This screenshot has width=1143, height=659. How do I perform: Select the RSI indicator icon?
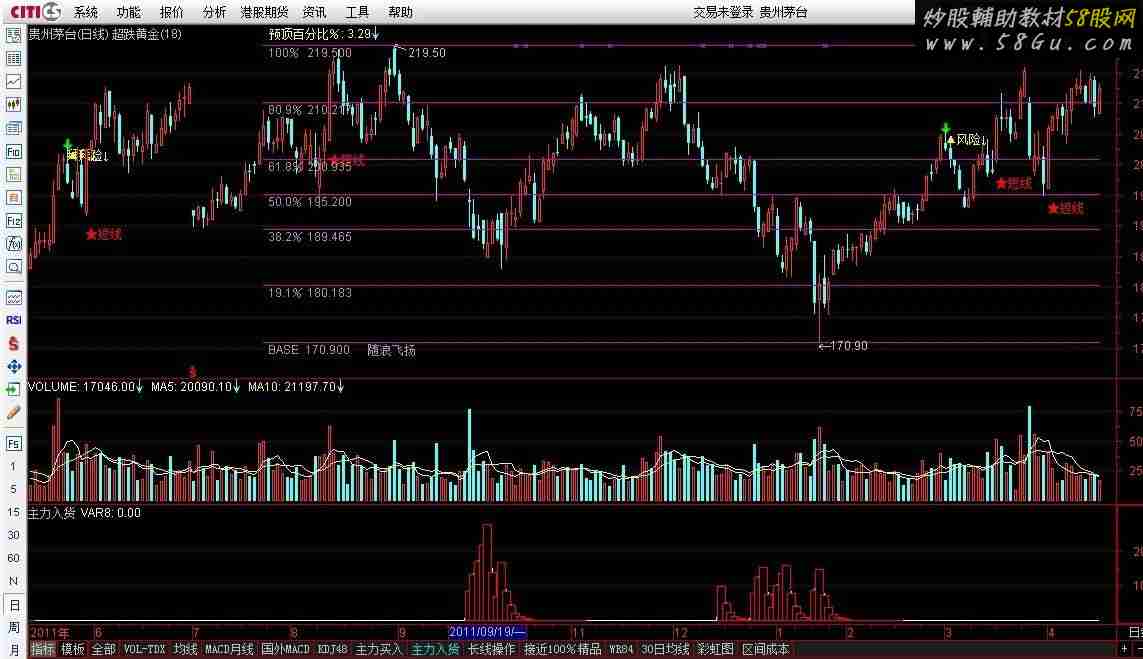pos(14,320)
